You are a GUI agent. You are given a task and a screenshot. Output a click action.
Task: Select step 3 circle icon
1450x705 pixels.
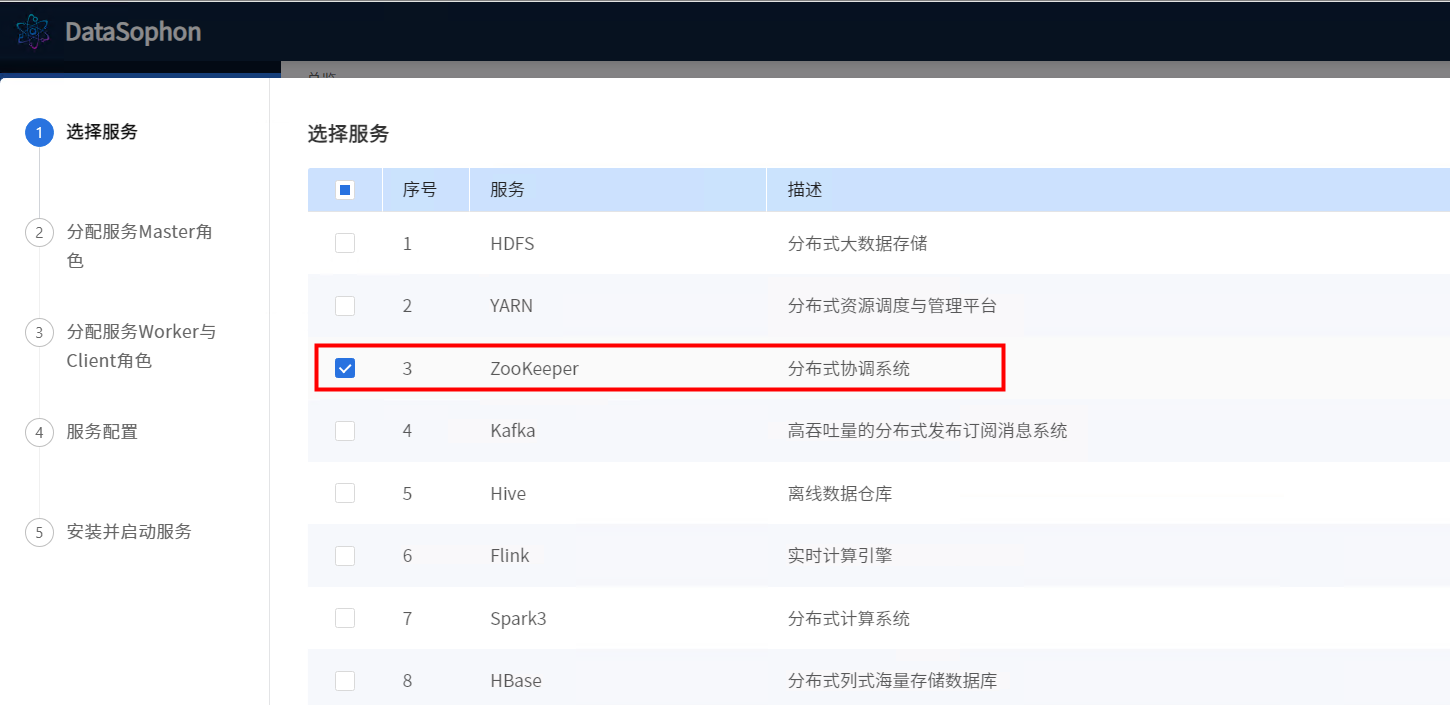pos(39,332)
